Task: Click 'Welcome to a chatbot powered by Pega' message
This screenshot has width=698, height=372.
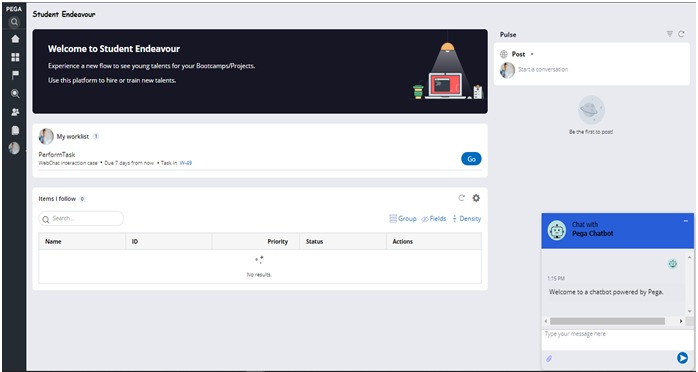Action: [x=606, y=292]
